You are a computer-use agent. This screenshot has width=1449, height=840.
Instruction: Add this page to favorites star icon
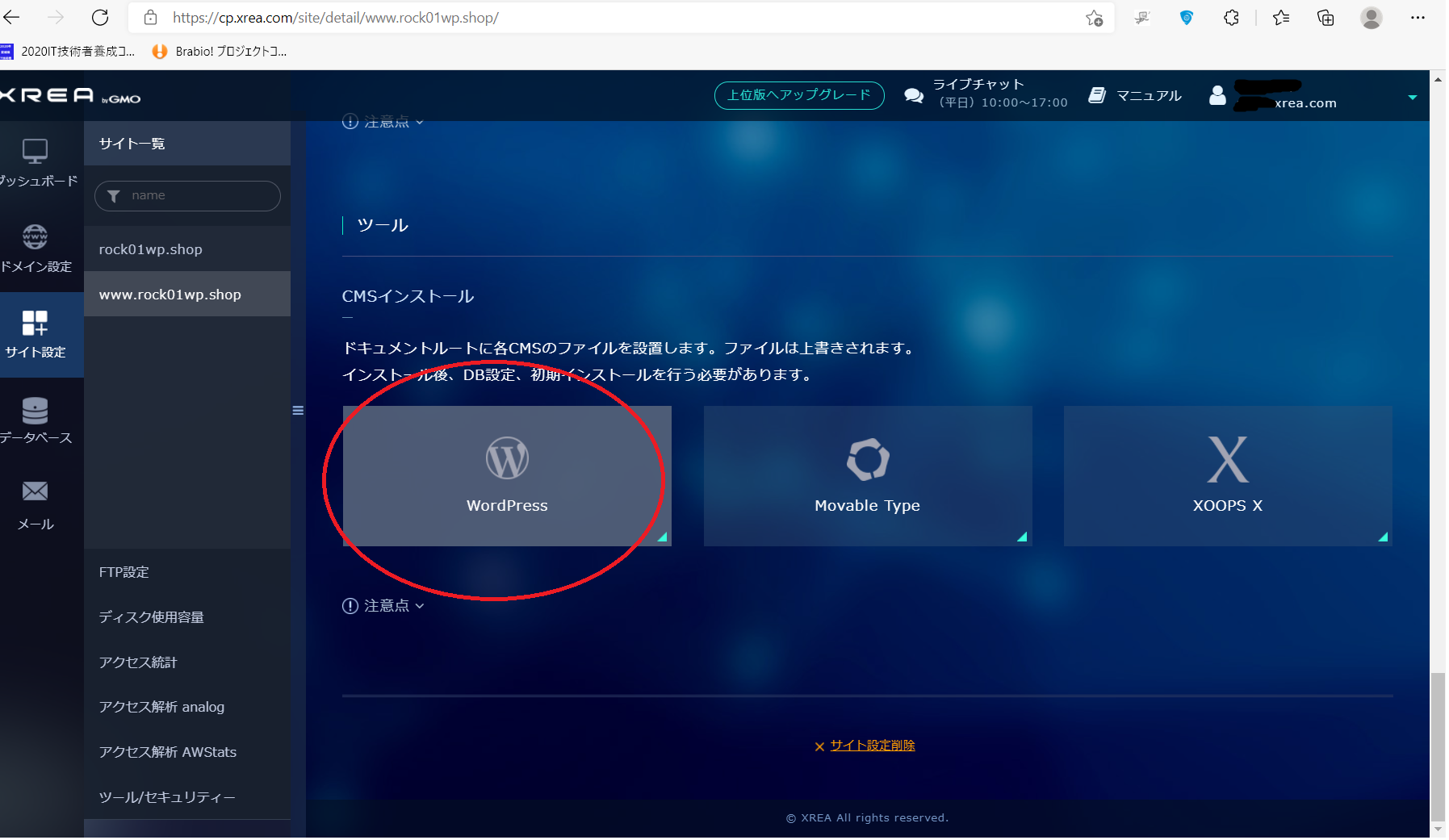[1094, 18]
